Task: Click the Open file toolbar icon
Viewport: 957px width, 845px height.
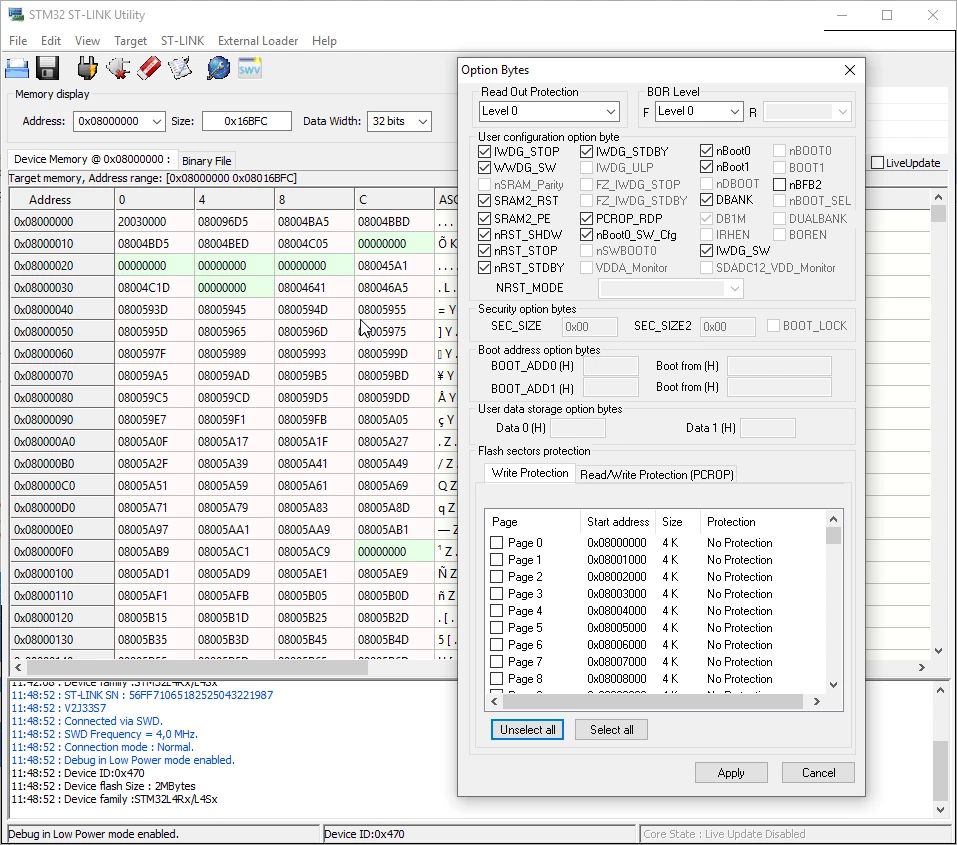Action: click(x=17, y=68)
